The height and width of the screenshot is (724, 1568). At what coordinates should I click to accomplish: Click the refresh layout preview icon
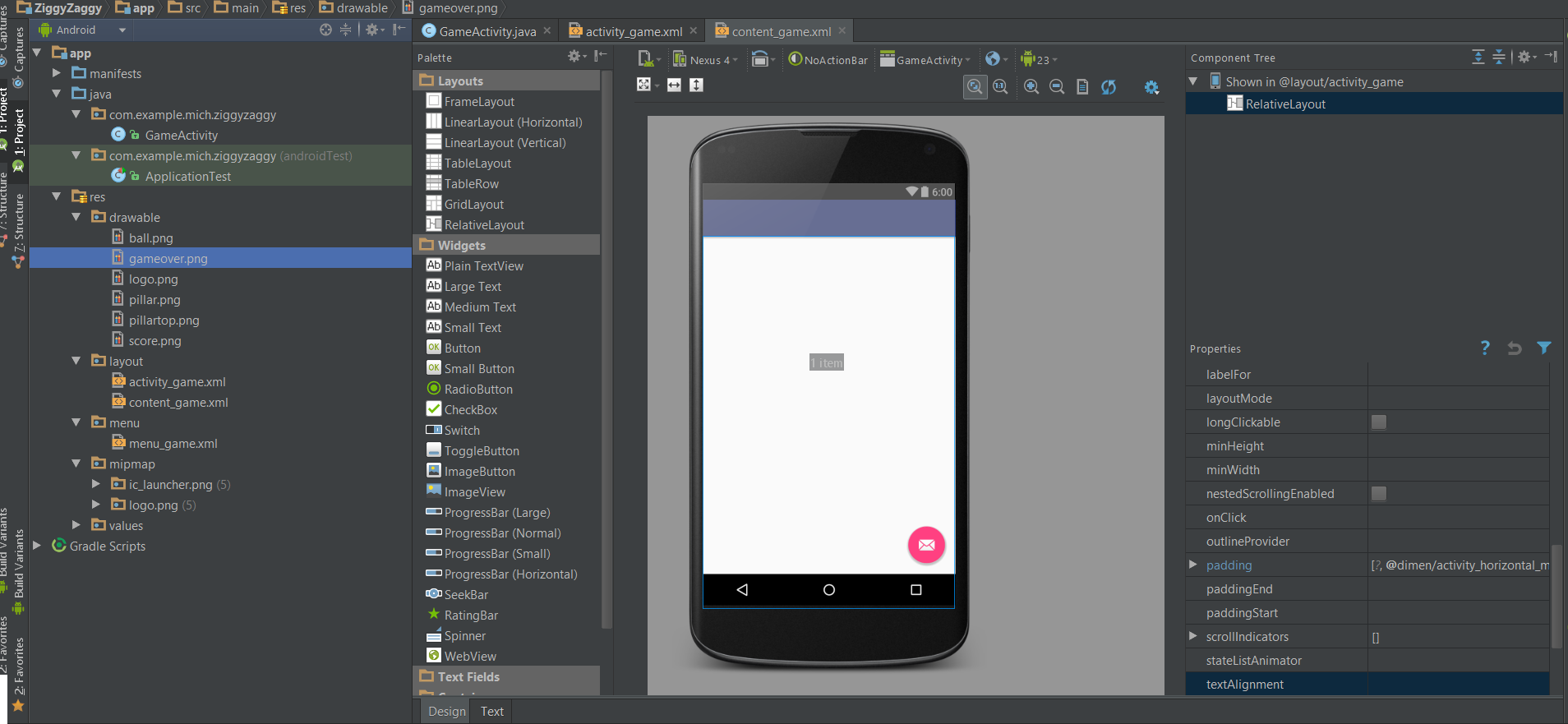[1109, 87]
